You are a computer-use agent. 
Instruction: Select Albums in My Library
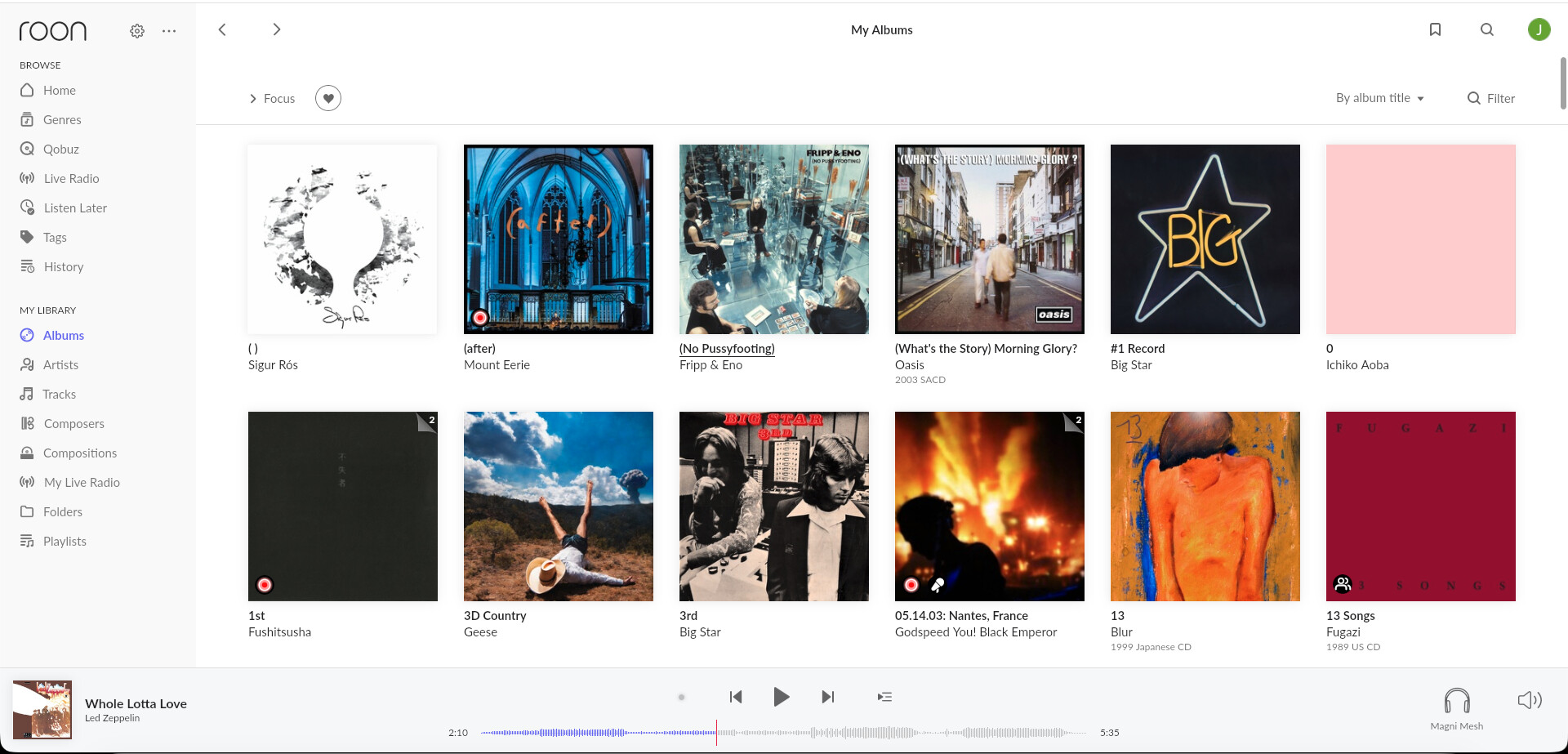(x=52, y=335)
